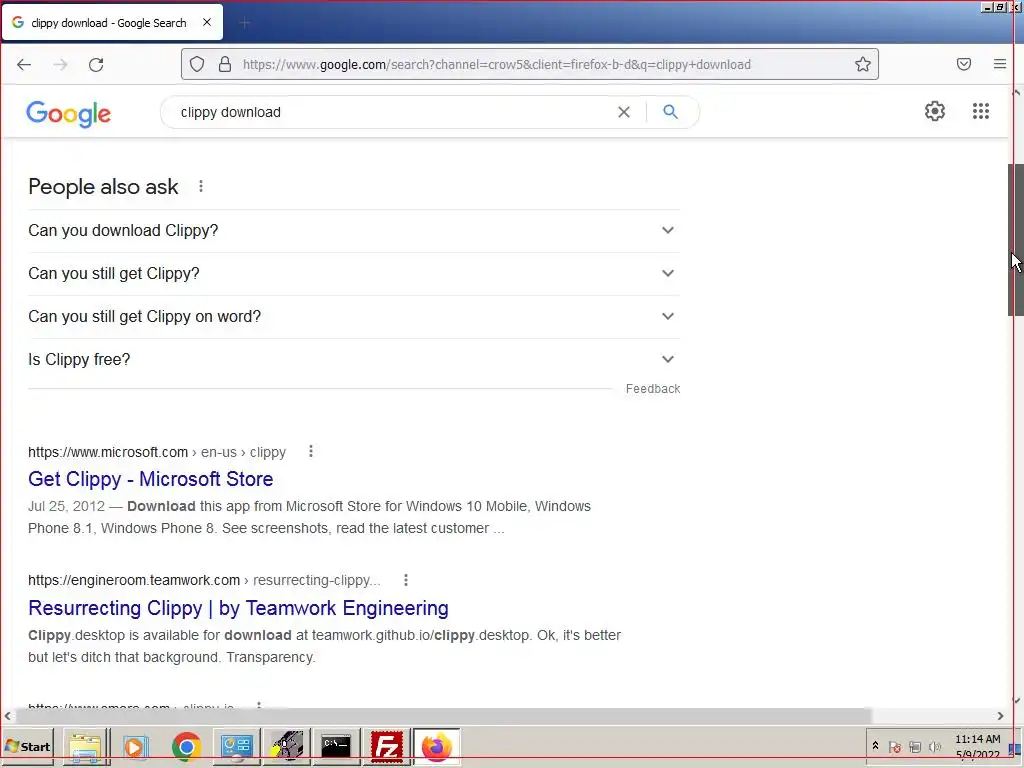Expand "Can you download Clippy?"
This screenshot has height=768, width=1024.
[354, 231]
